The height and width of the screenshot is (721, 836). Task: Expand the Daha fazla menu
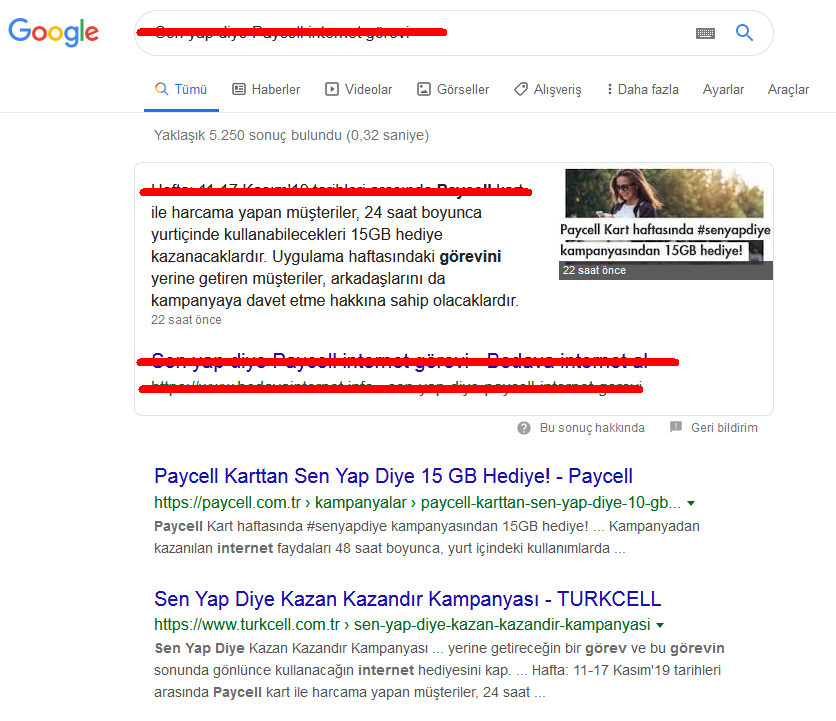point(642,89)
